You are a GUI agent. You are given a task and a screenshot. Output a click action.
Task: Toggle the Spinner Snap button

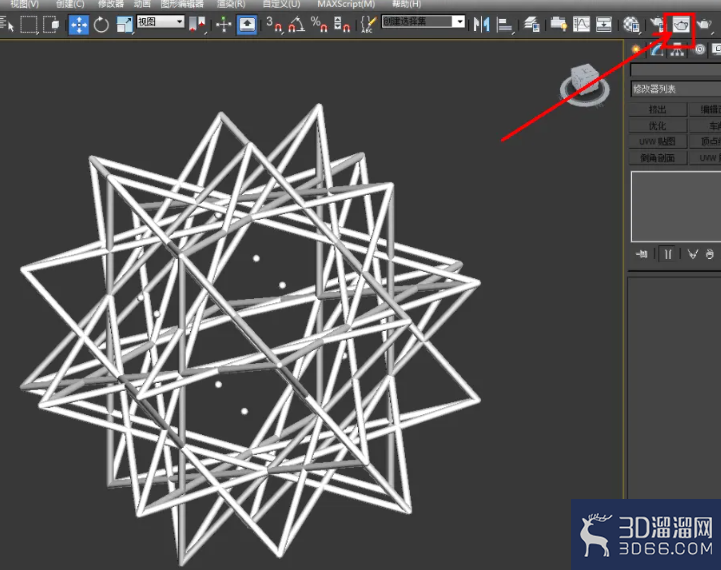tap(342, 24)
